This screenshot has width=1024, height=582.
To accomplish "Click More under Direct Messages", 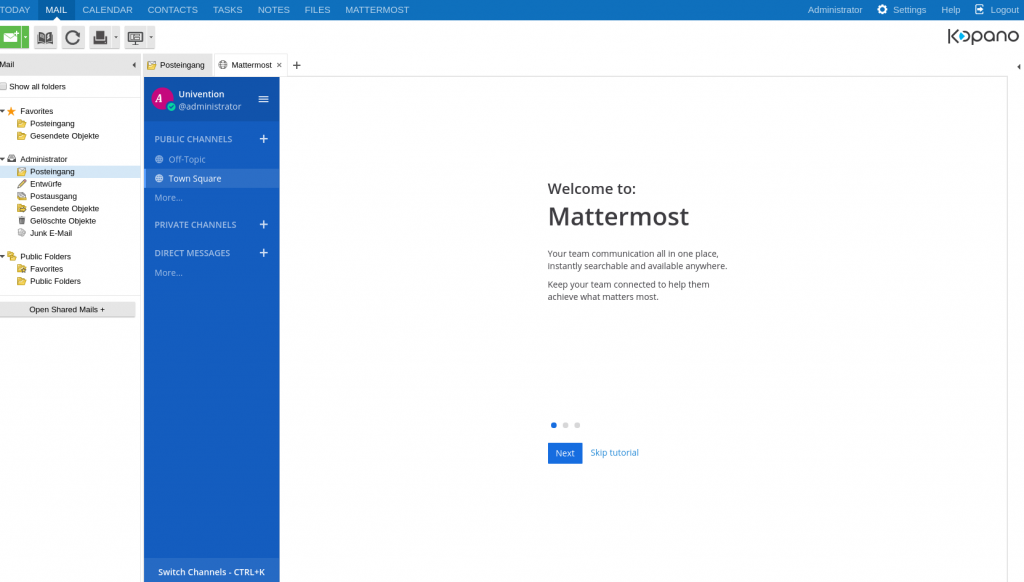I will (x=168, y=272).
